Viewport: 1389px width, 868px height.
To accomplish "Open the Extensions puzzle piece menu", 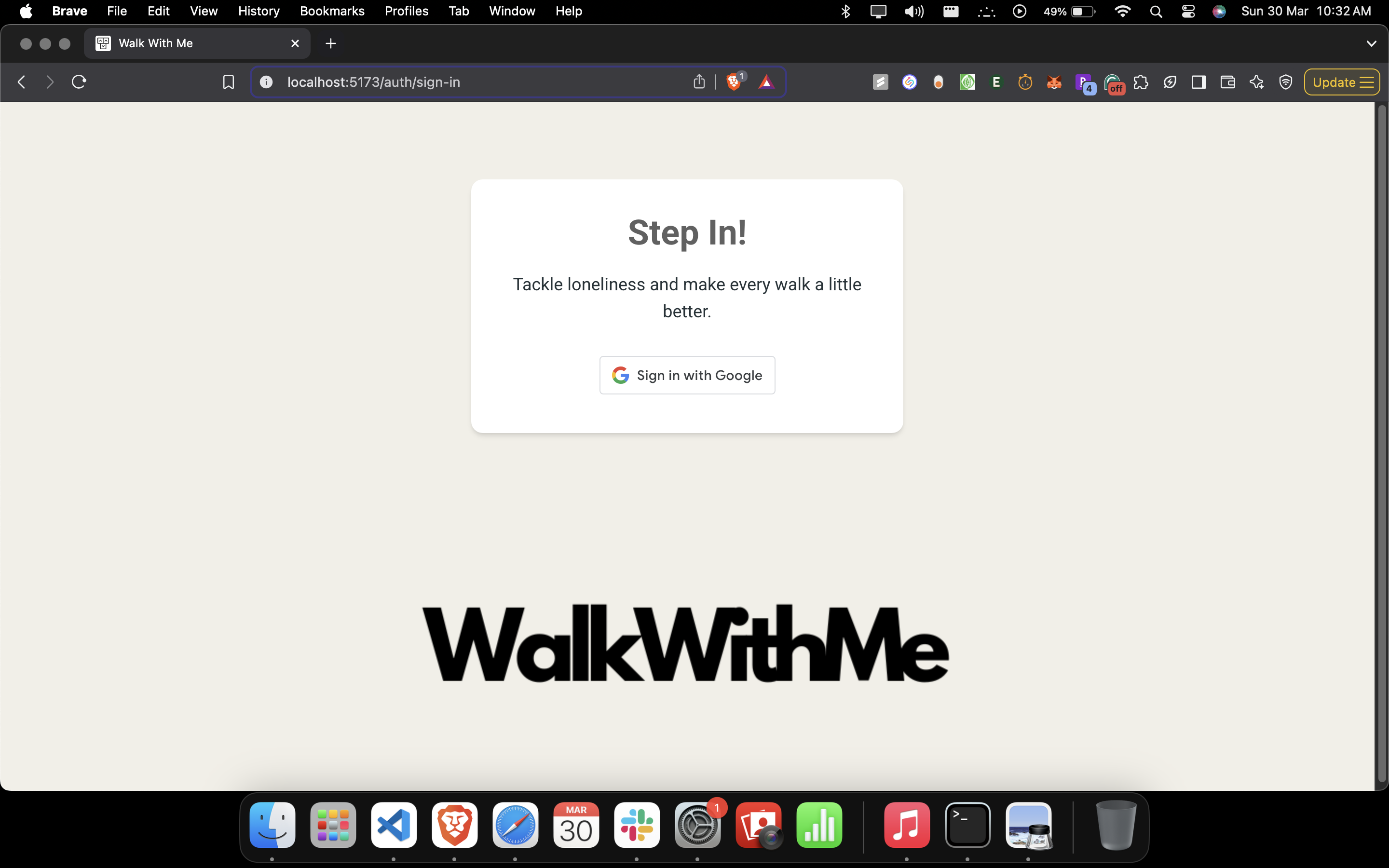I will 1141,82.
